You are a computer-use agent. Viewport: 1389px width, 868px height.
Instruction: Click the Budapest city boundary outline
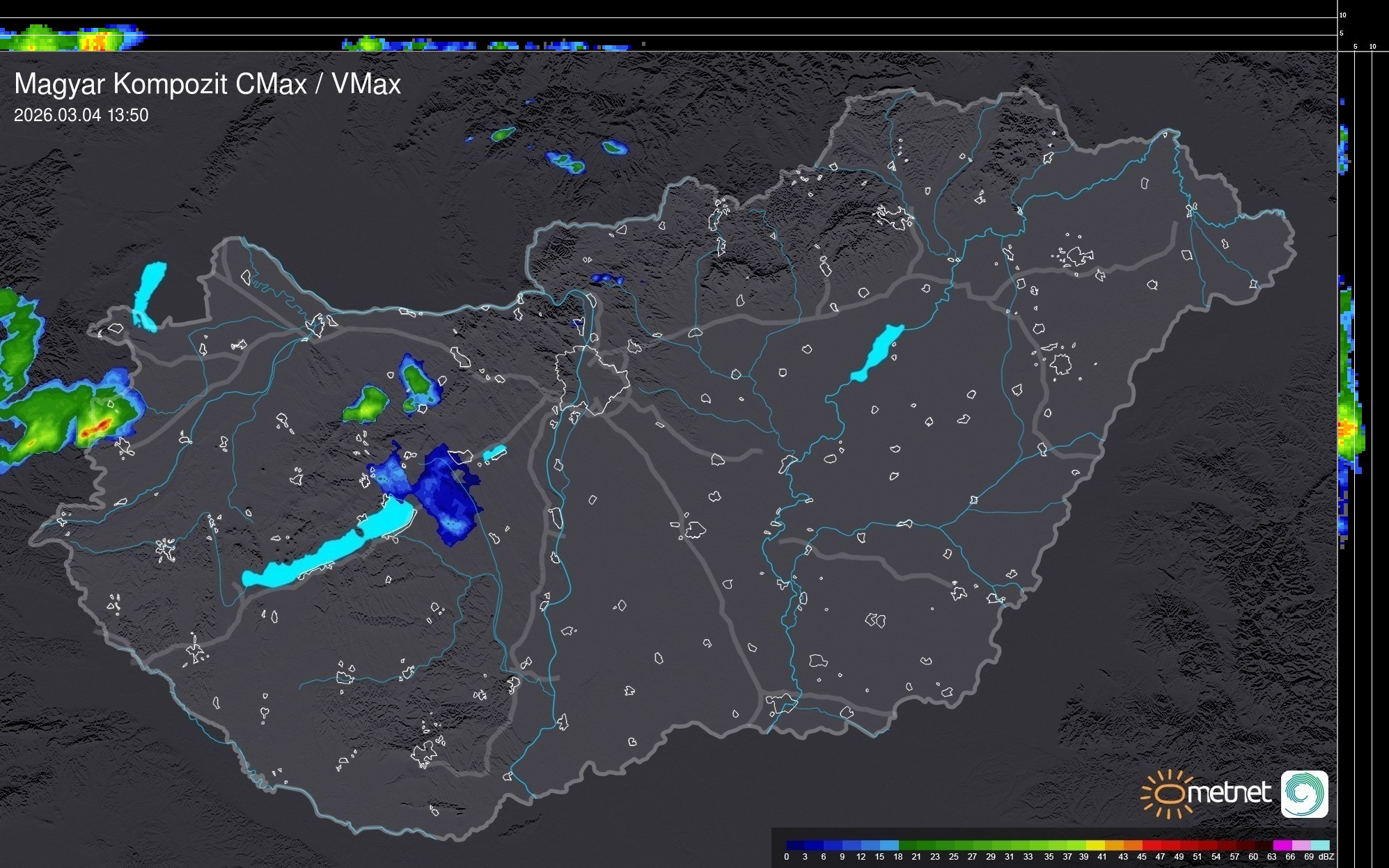pyautogui.click(x=592, y=379)
